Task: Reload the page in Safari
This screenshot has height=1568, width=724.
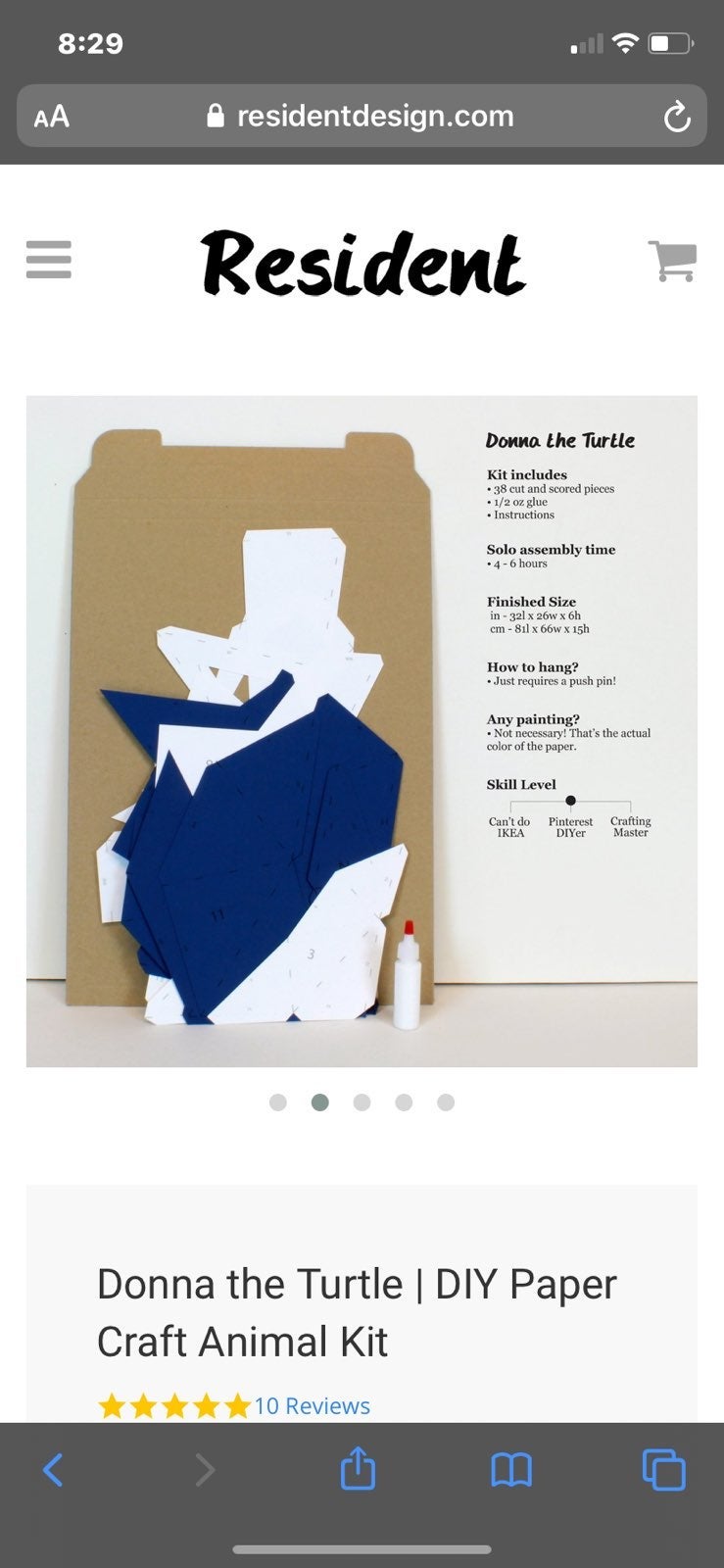Action: [x=677, y=117]
